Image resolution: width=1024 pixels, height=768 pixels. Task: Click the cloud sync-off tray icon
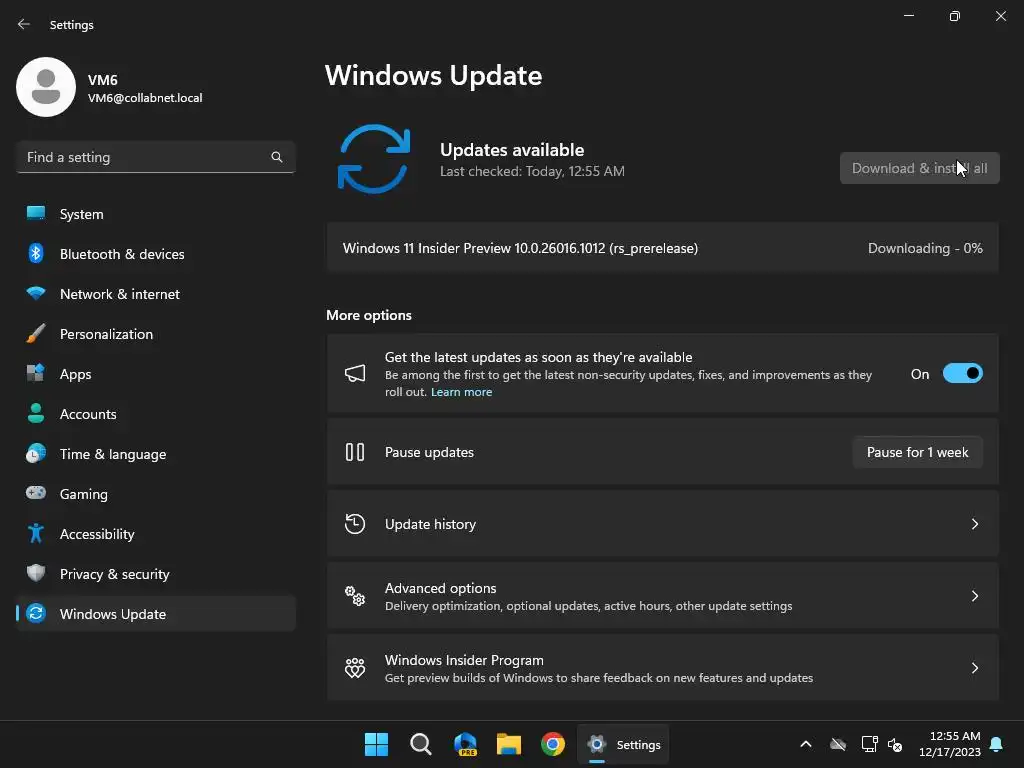click(x=838, y=744)
